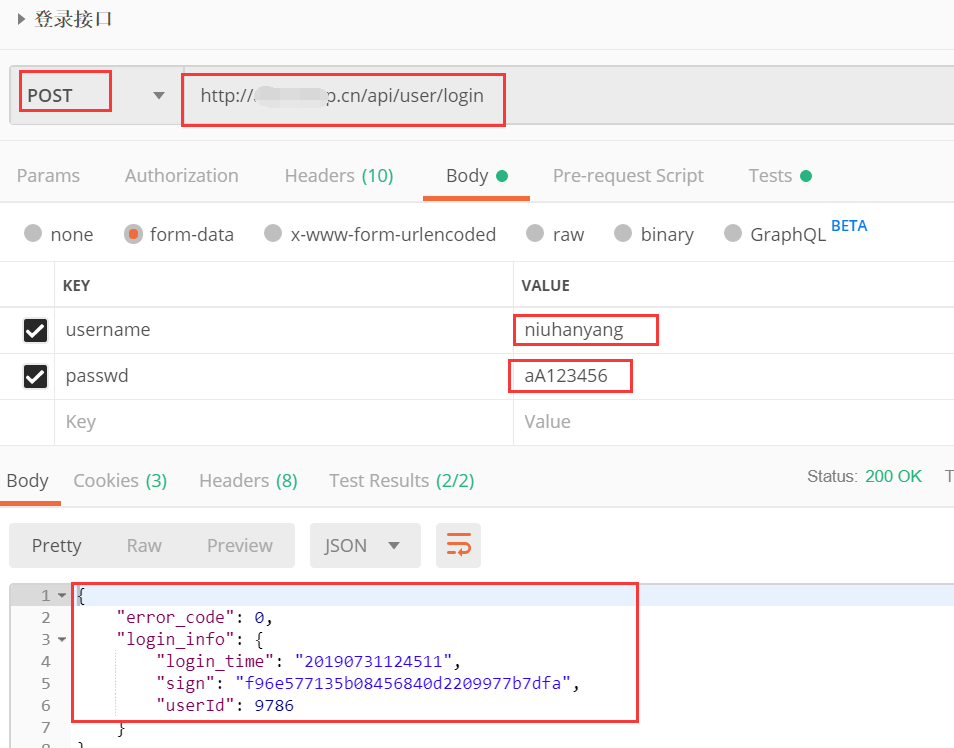Collapse the login_info JSON fold arrow
Viewport: 954px width, 748px height.
click(x=62, y=639)
